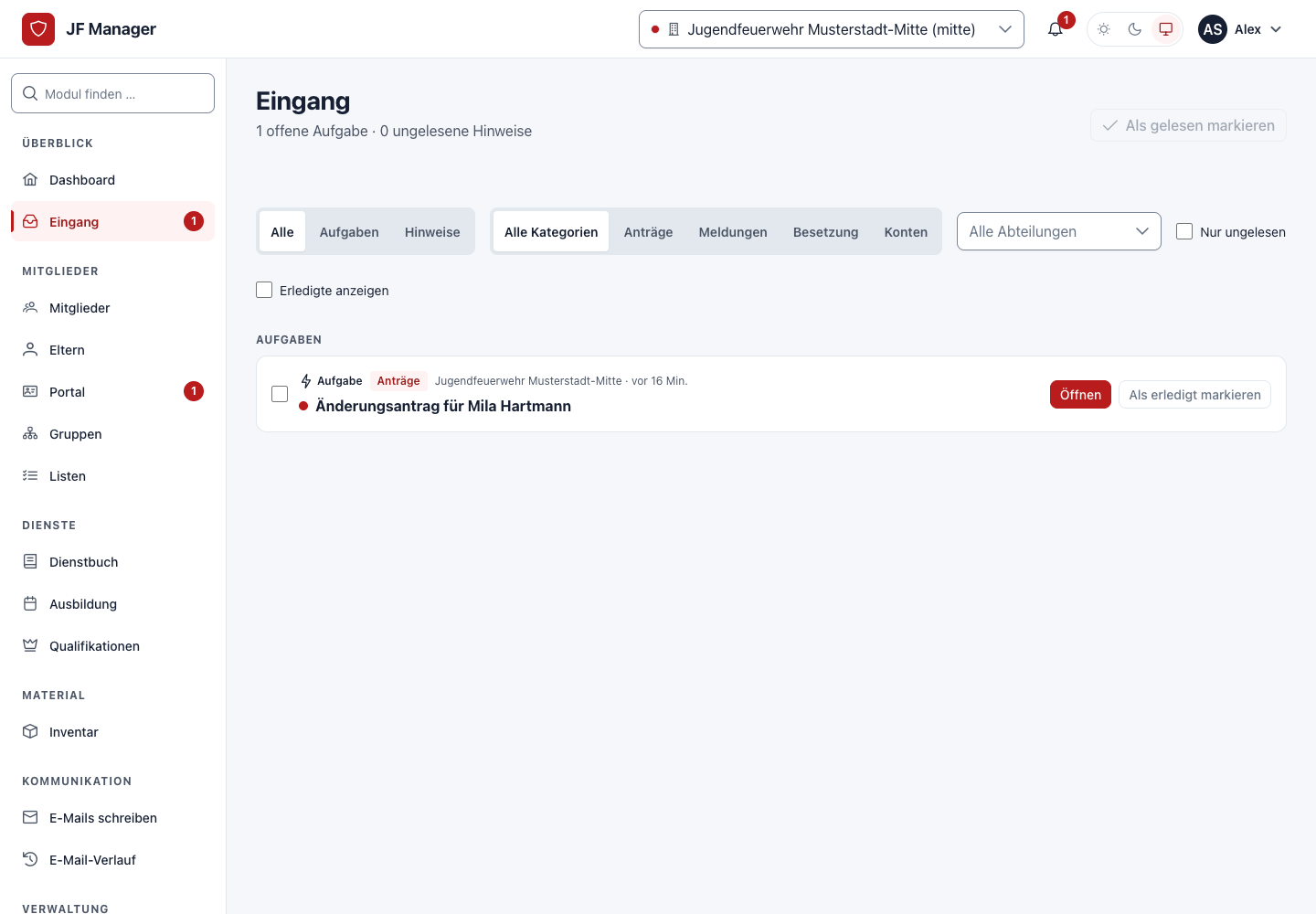Open Inventar sidebar entry

113,732
